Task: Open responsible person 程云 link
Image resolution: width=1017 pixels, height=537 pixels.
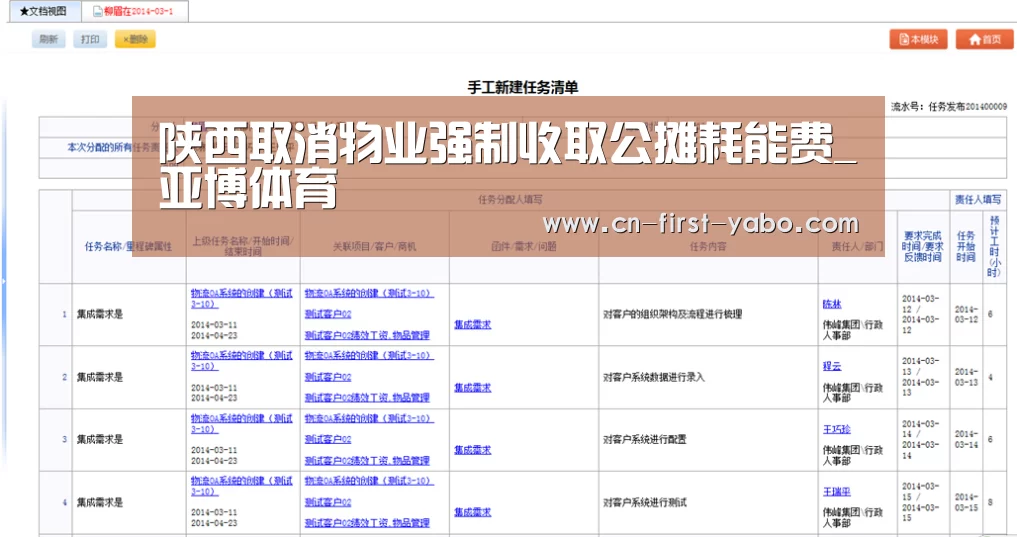Action: [832, 366]
